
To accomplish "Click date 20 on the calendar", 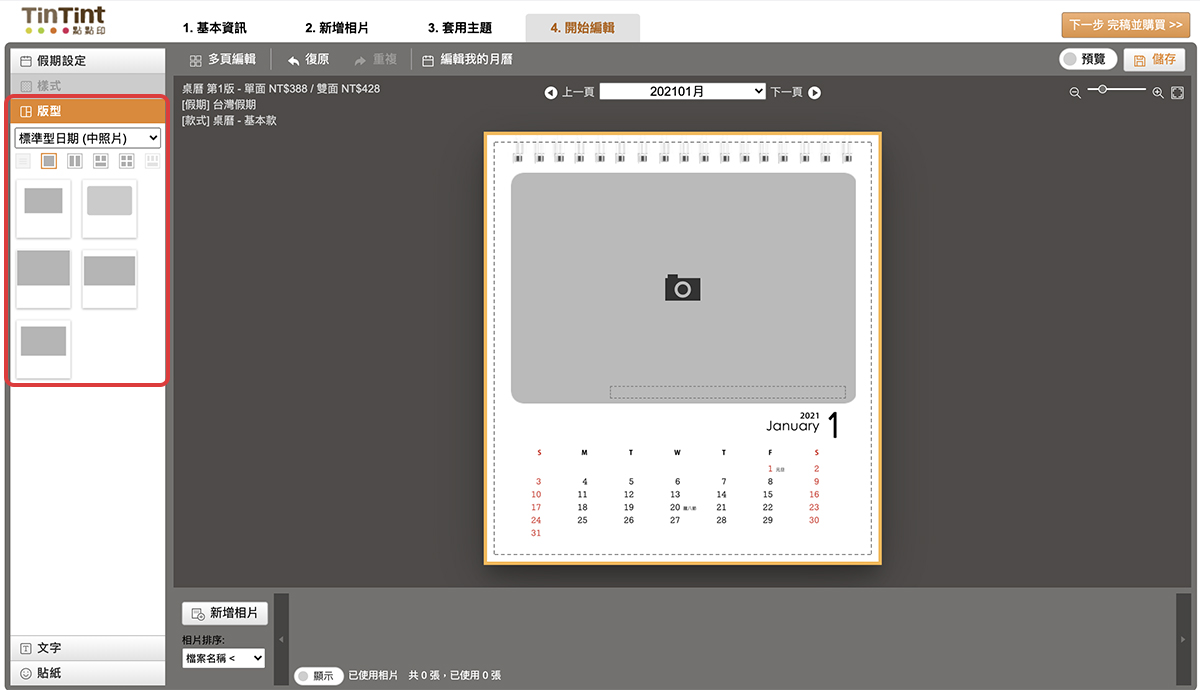I will click(x=675, y=507).
